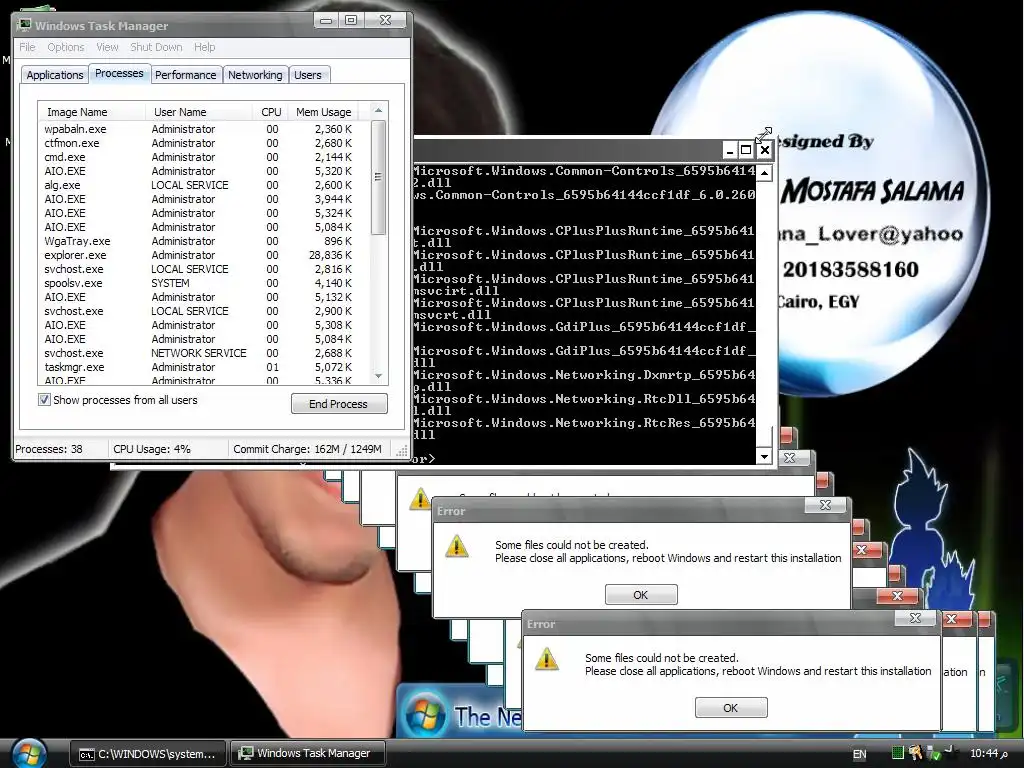Click the Start orb button

click(27, 754)
